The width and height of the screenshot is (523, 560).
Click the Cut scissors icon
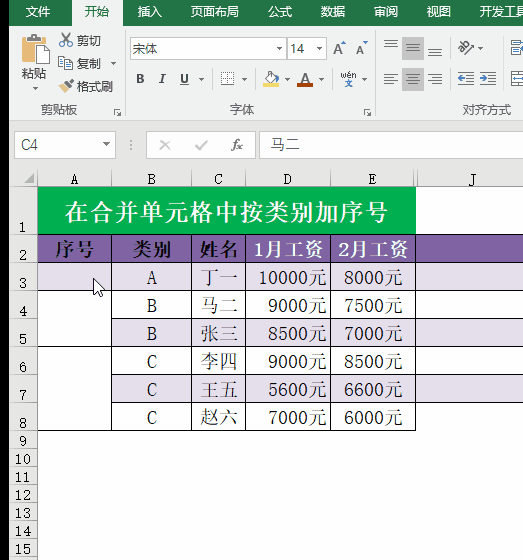tap(66, 40)
